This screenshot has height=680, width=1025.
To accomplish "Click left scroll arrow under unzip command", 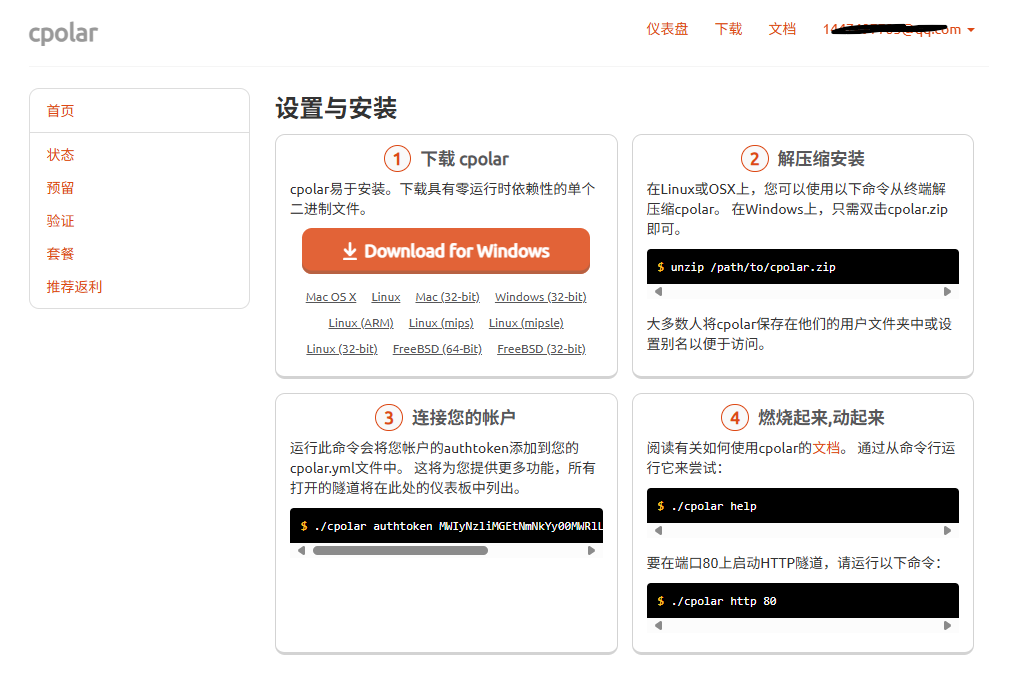I will (x=658, y=292).
